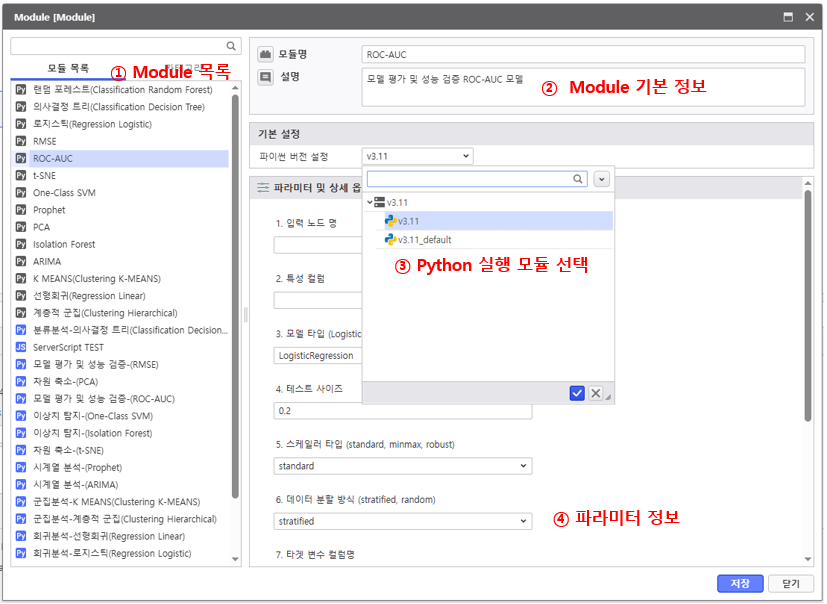Cancel popup using the gray X icon
Viewport: 827px width, 604px height.
click(596, 393)
